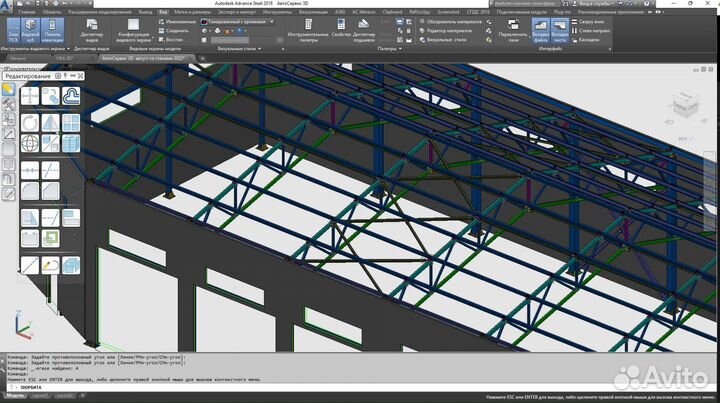Open Extended modeling (Расширенное моделирование) tab
The image size is (720, 403).
click(100, 12)
